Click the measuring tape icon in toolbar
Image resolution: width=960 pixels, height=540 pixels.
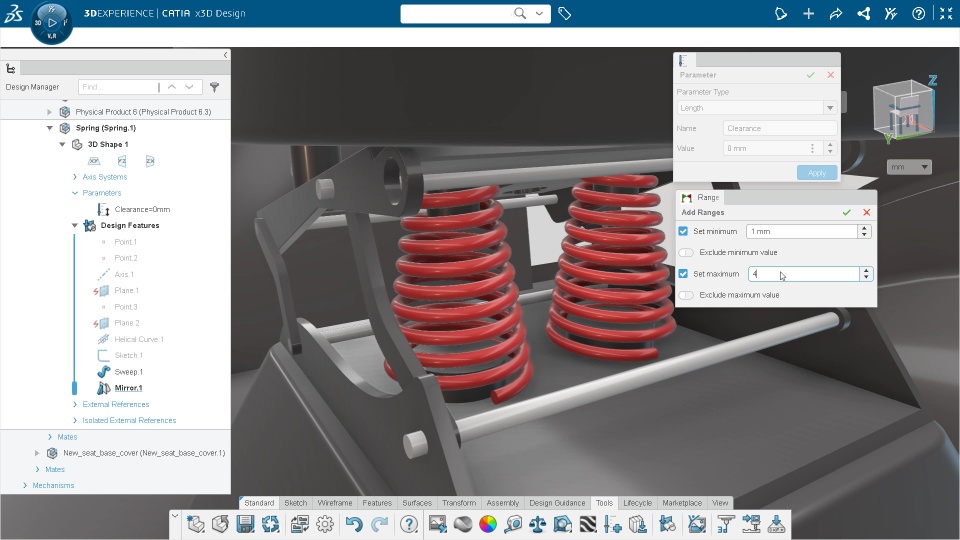(x=514, y=524)
